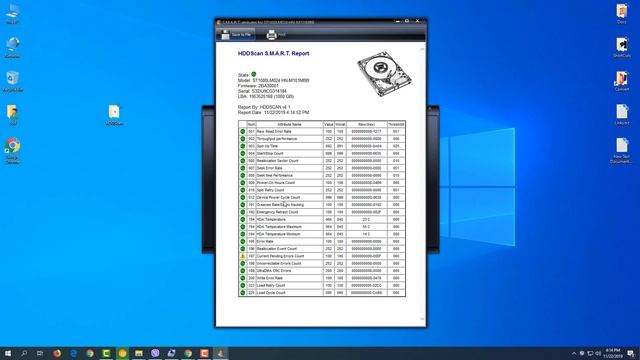
Task: Click the volume icon in system tray
Action: pyautogui.click(x=598, y=353)
